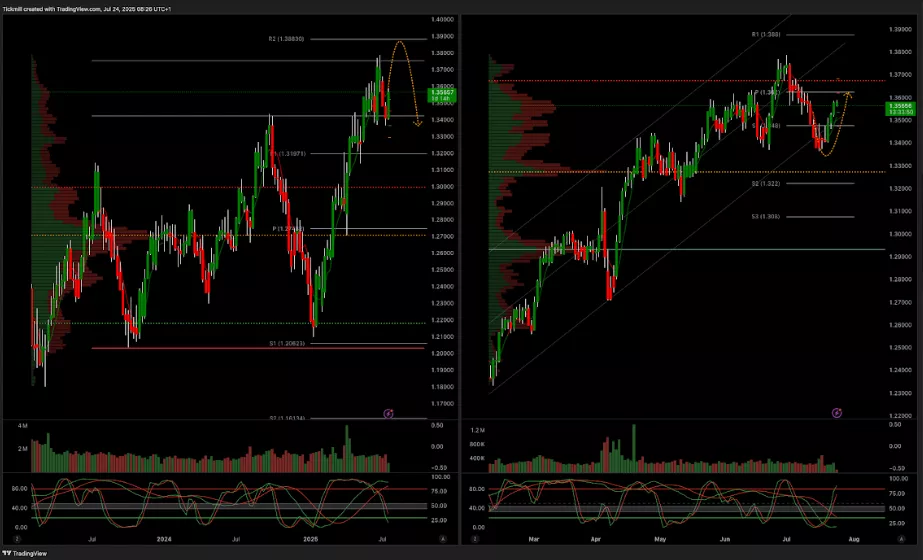Select the R2 (1.38830) pivot label
The height and width of the screenshot is (560, 923).
[x=286, y=39]
